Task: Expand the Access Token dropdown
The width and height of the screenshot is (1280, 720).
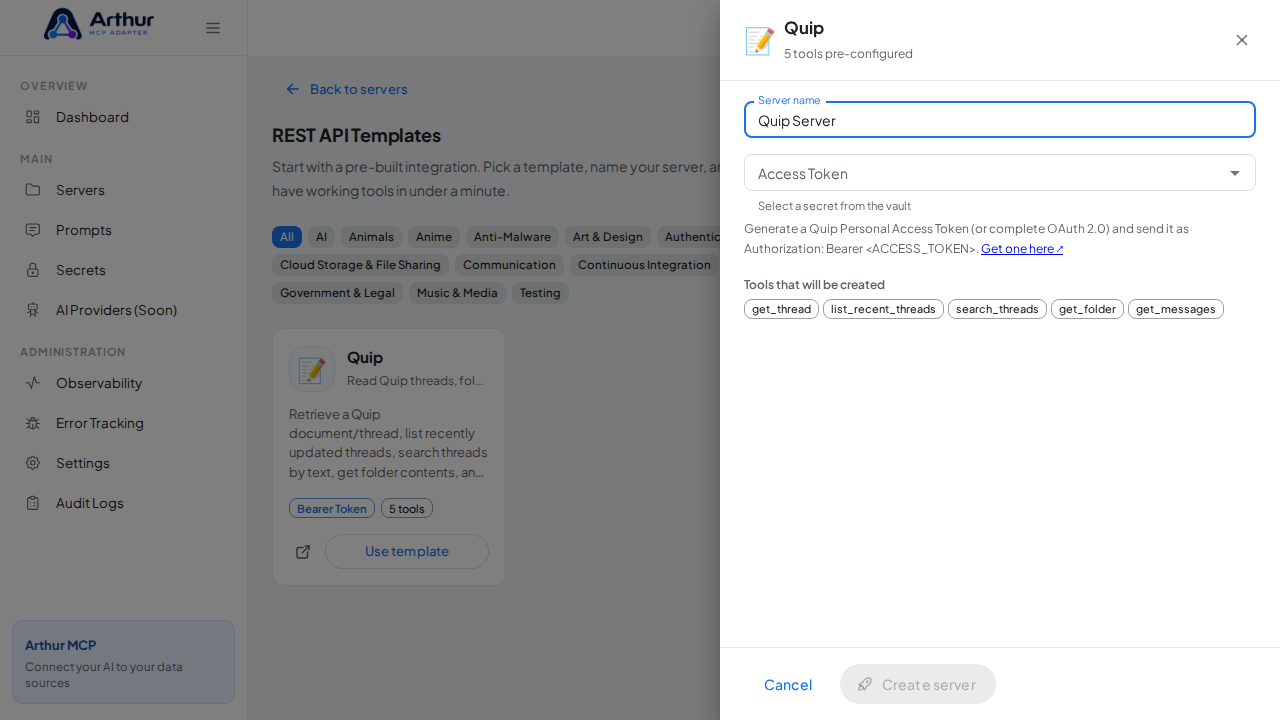Action: pos(1000,173)
